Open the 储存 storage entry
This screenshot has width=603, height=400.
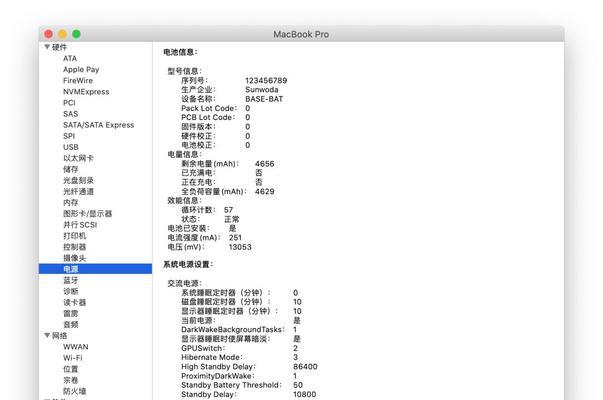71,169
